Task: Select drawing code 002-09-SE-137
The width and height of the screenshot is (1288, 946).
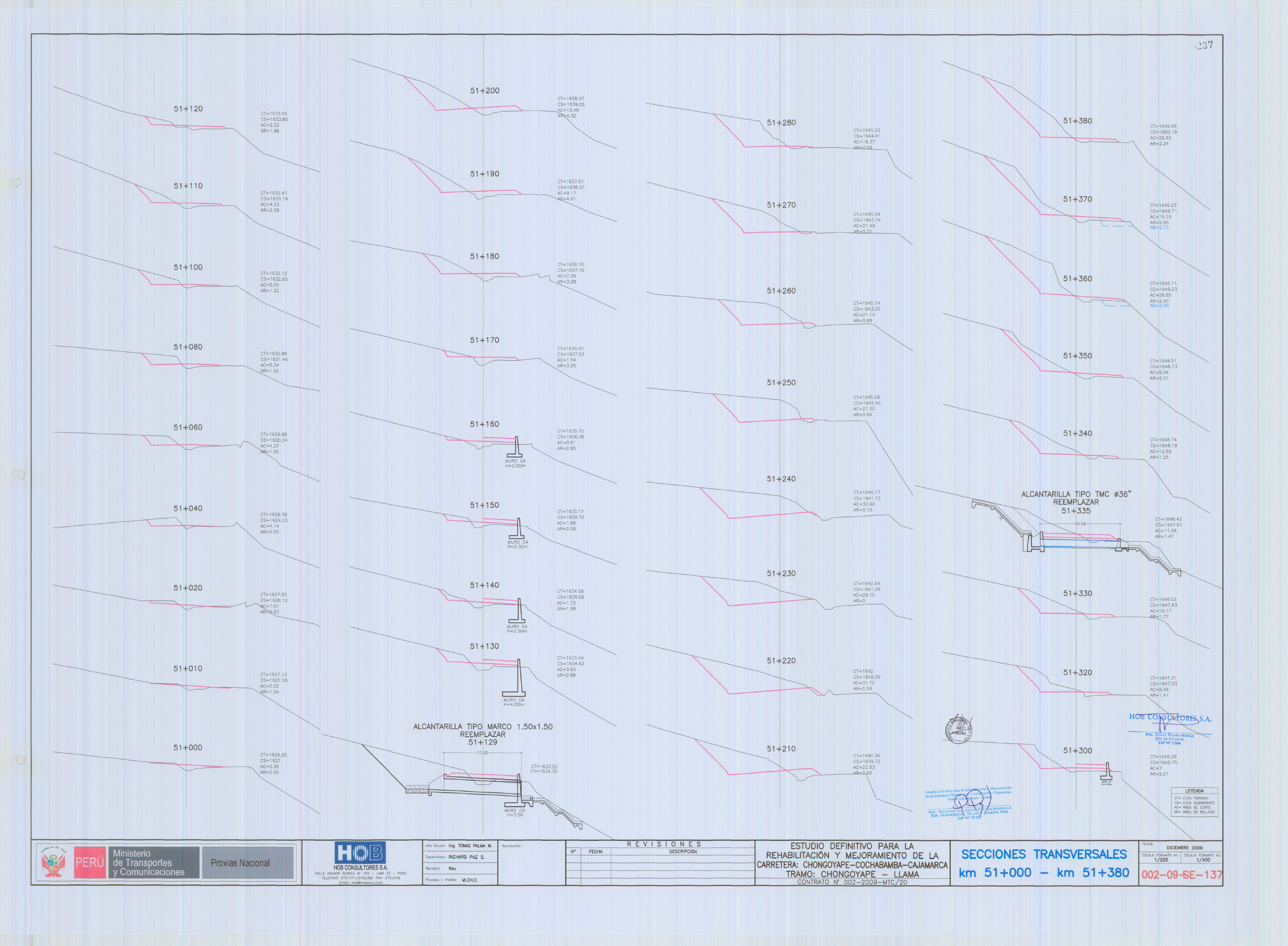Action: tap(1182, 875)
